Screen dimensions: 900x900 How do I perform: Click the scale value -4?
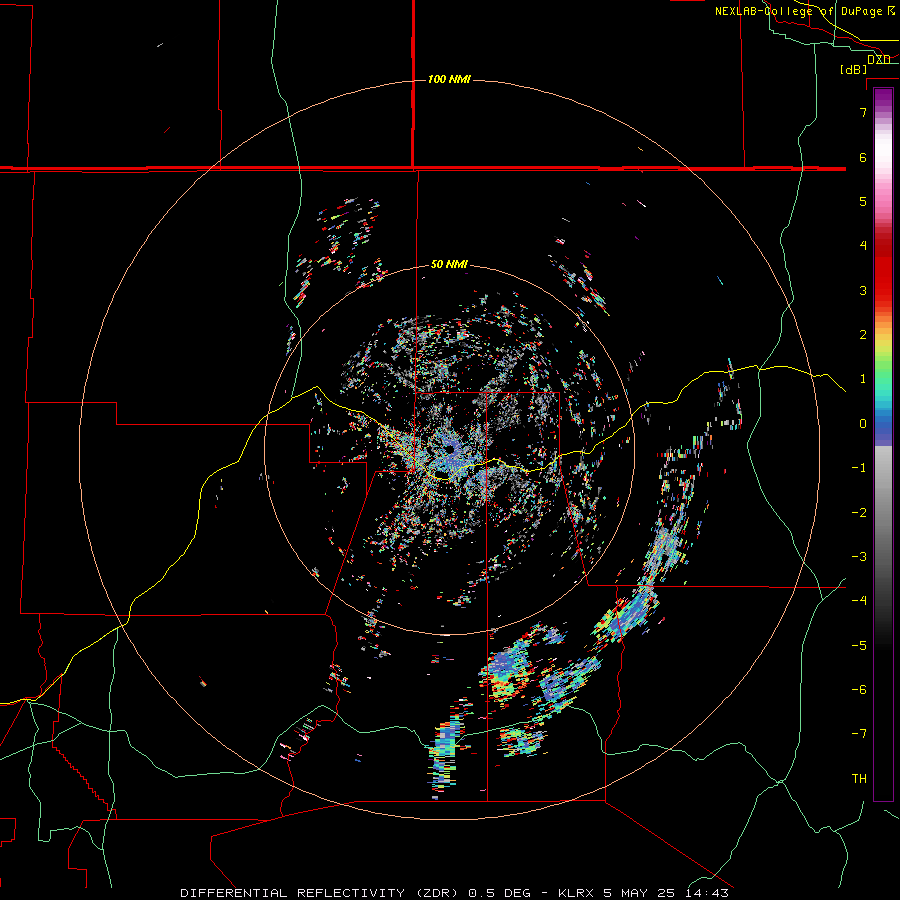coord(859,600)
